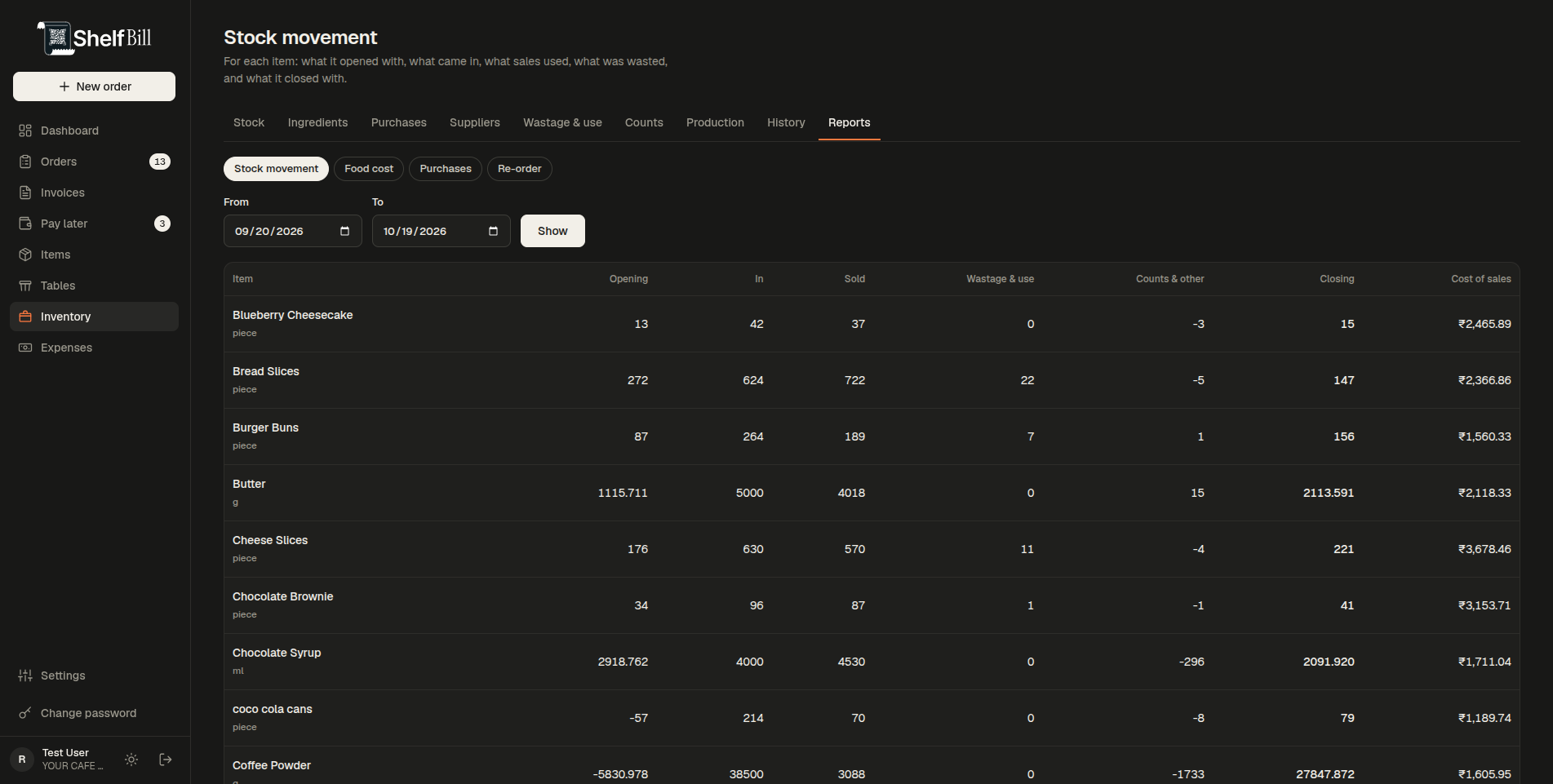The height and width of the screenshot is (784, 1553).
Task: Switch to the Counts tab
Action: click(644, 122)
